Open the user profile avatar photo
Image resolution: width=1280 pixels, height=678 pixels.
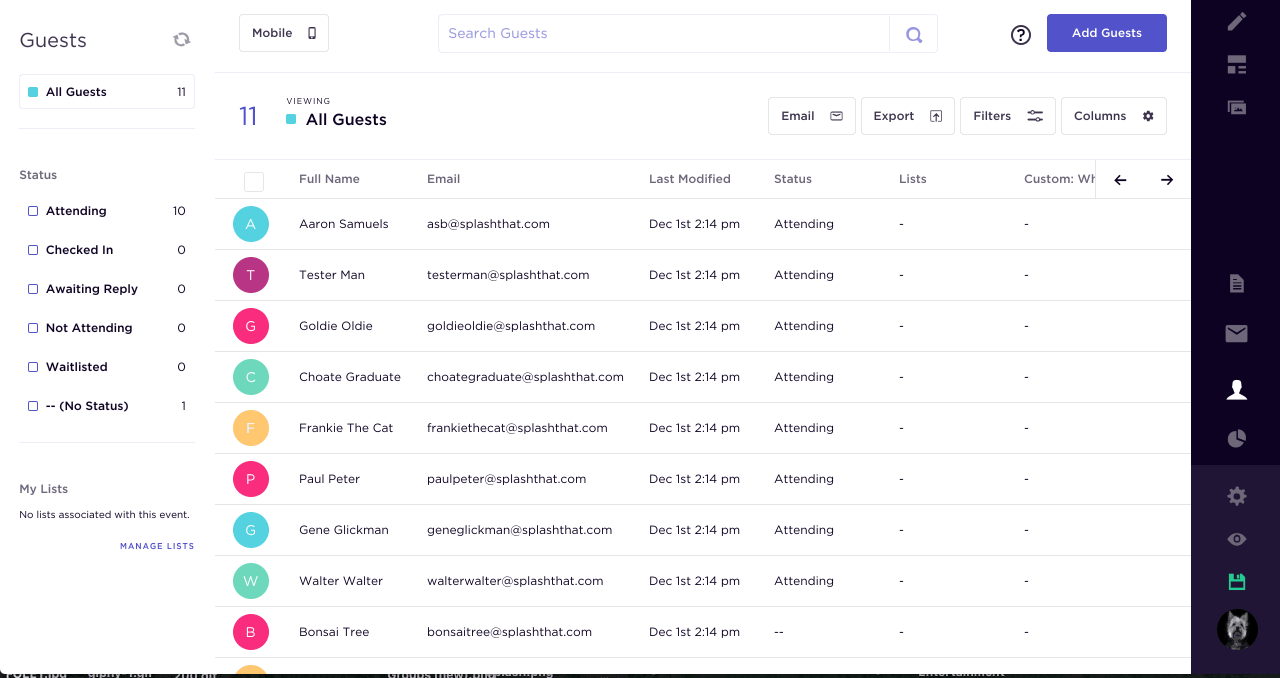point(1237,630)
